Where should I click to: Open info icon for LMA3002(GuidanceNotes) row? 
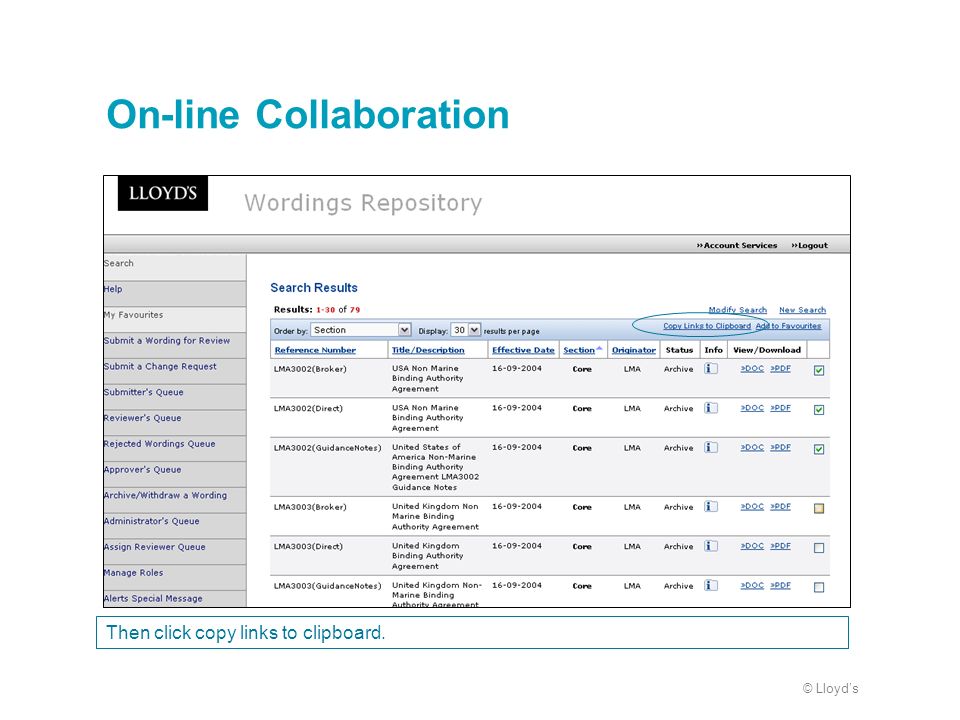tap(710, 448)
